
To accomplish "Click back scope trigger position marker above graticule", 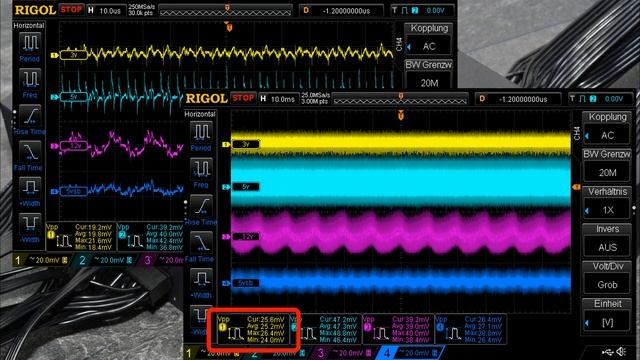I will (x=229, y=27).
